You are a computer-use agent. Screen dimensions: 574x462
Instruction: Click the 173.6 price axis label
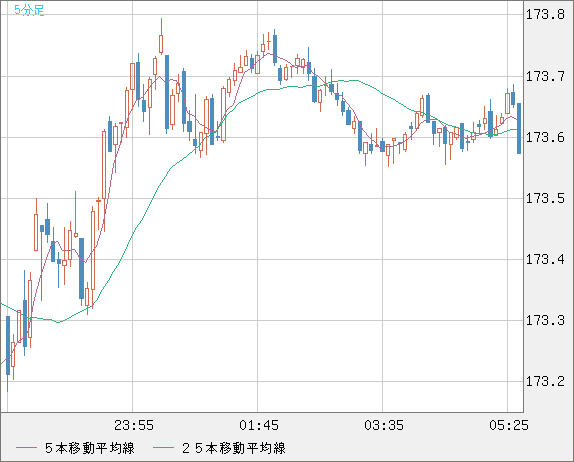point(545,138)
